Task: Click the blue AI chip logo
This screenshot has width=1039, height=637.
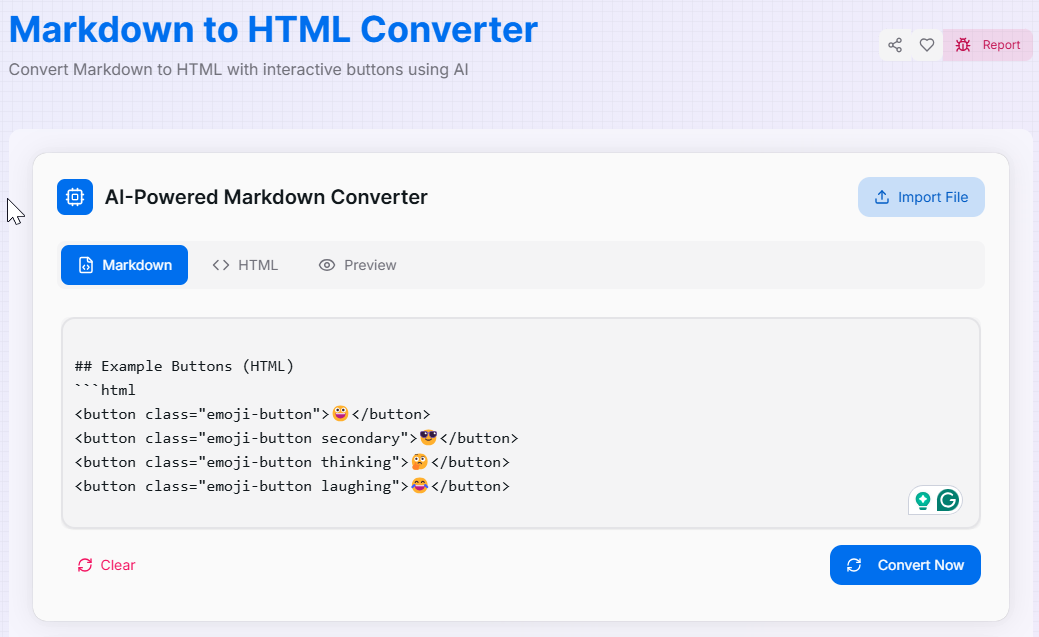Action: coord(74,197)
